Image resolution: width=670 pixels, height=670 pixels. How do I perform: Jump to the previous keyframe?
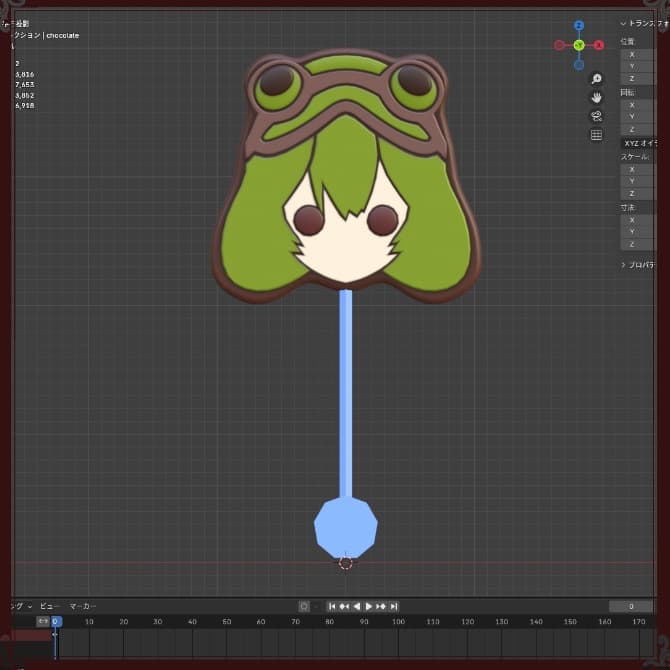coord(345,606)
